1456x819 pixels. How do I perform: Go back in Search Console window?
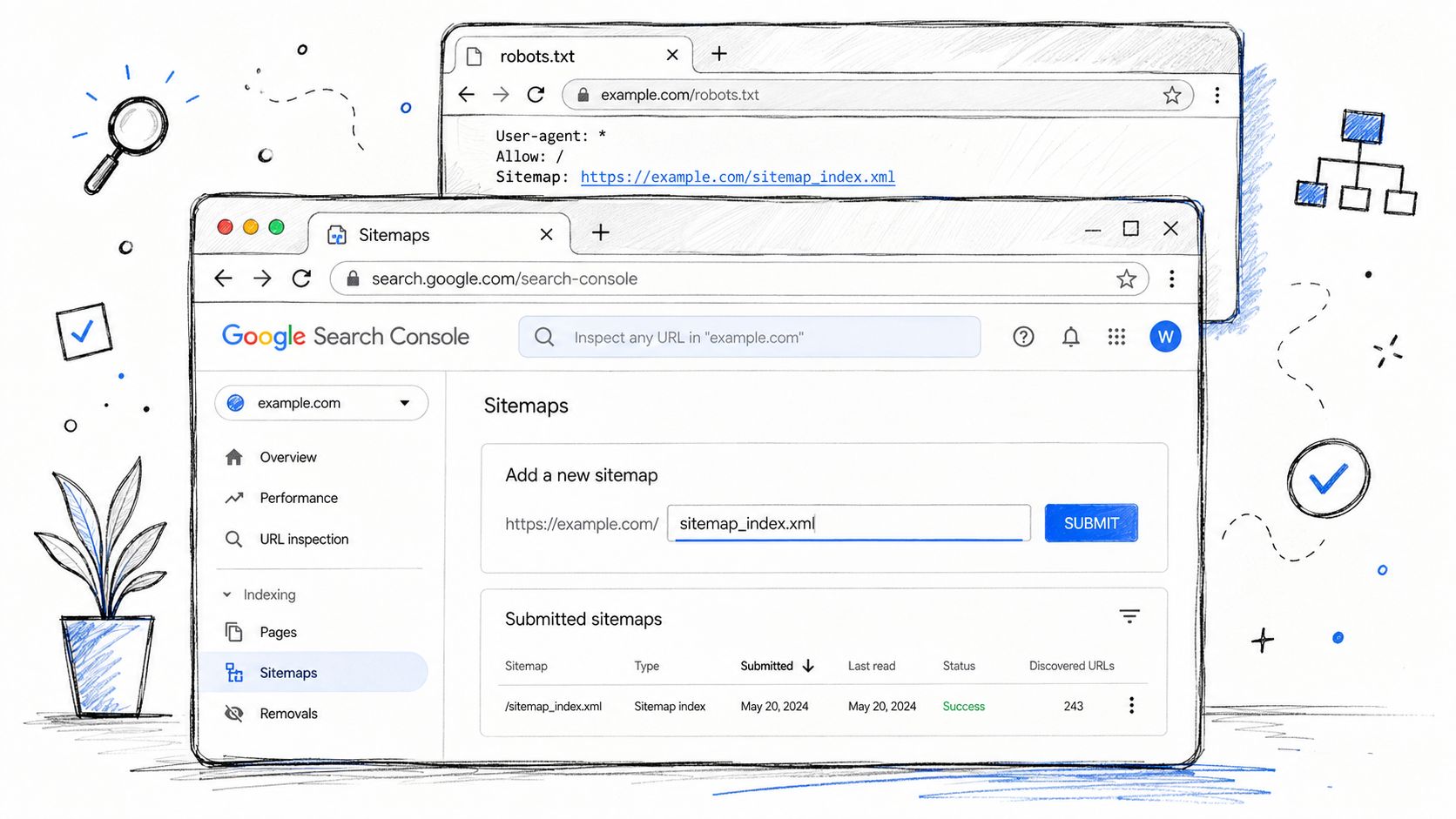(x=224, y=279)
